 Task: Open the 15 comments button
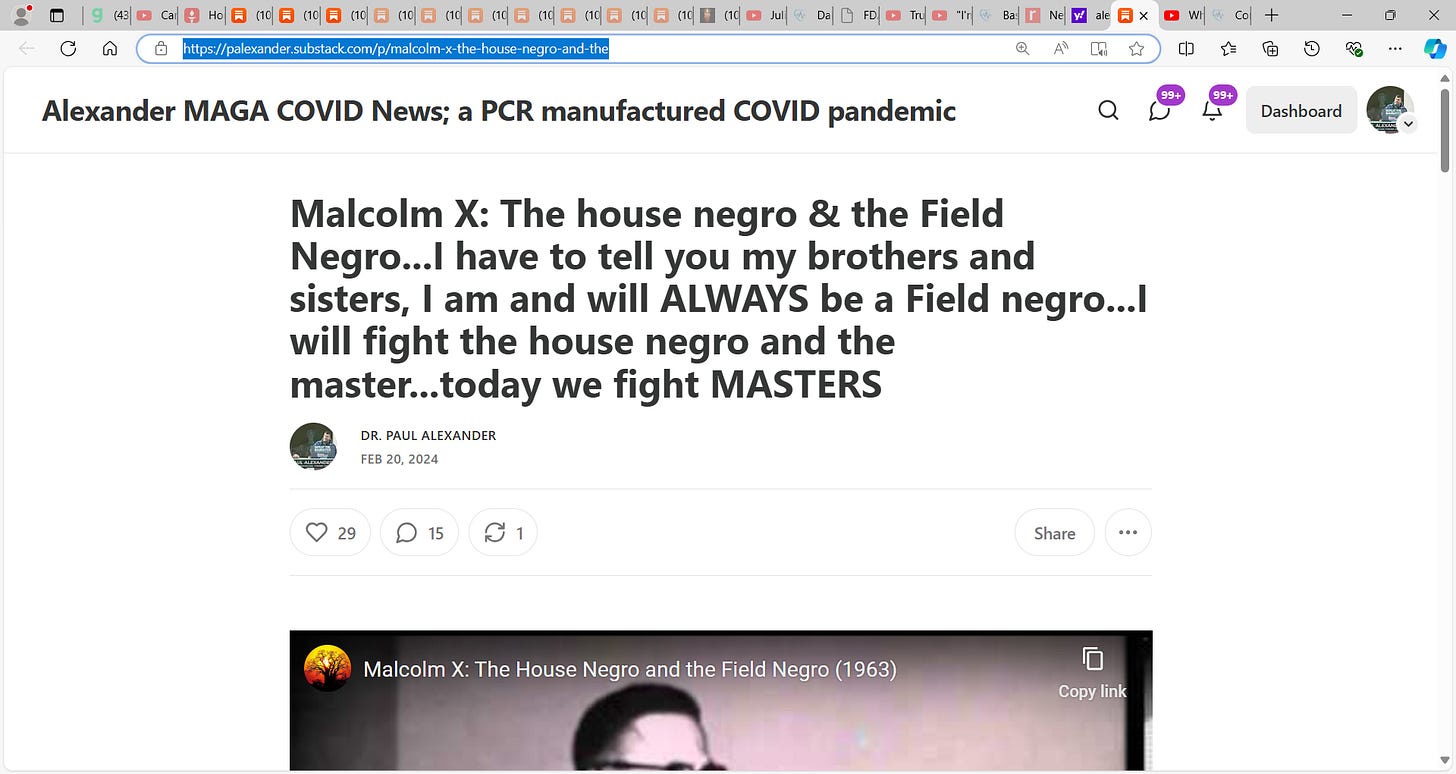point(420,532)
